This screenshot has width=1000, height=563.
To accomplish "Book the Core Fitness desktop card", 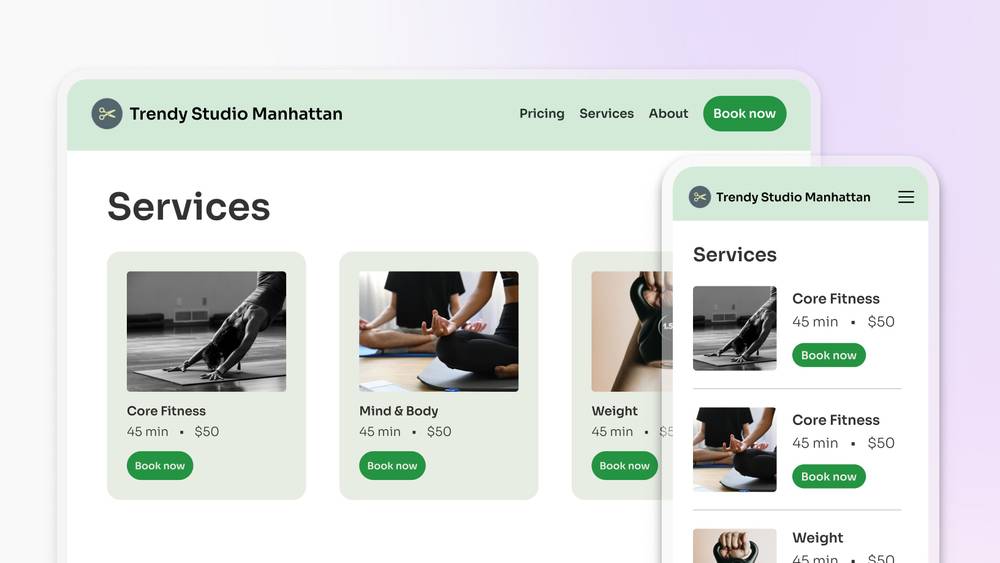I will click(159, 465).
